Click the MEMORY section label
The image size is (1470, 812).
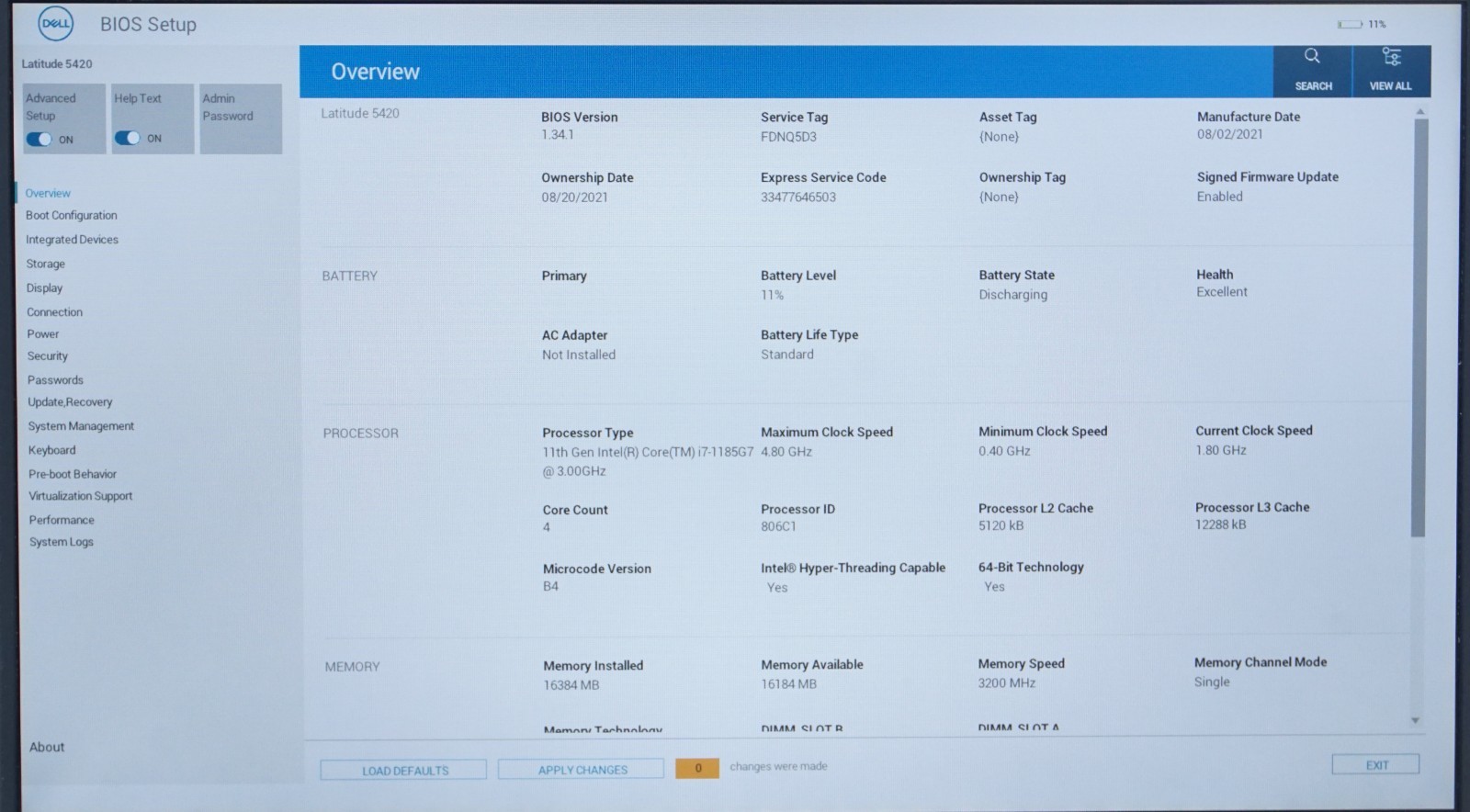(352, 667)
